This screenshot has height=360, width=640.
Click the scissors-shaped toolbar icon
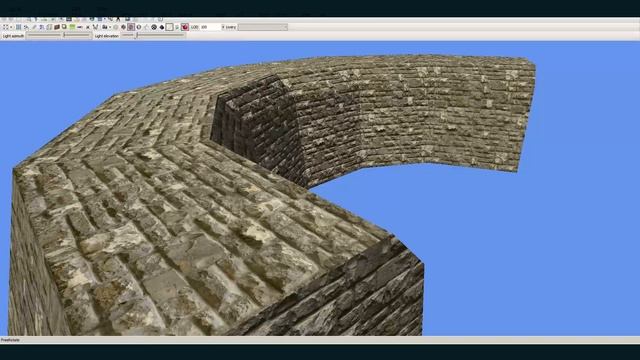96,27
